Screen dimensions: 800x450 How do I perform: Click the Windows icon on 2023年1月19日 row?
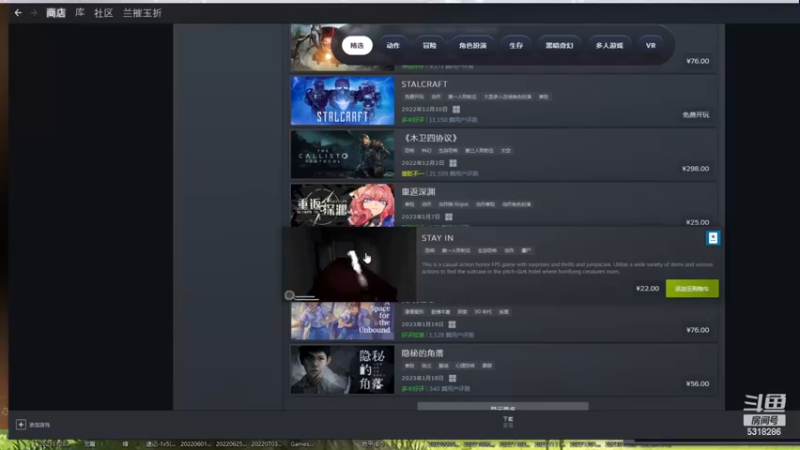452,324
